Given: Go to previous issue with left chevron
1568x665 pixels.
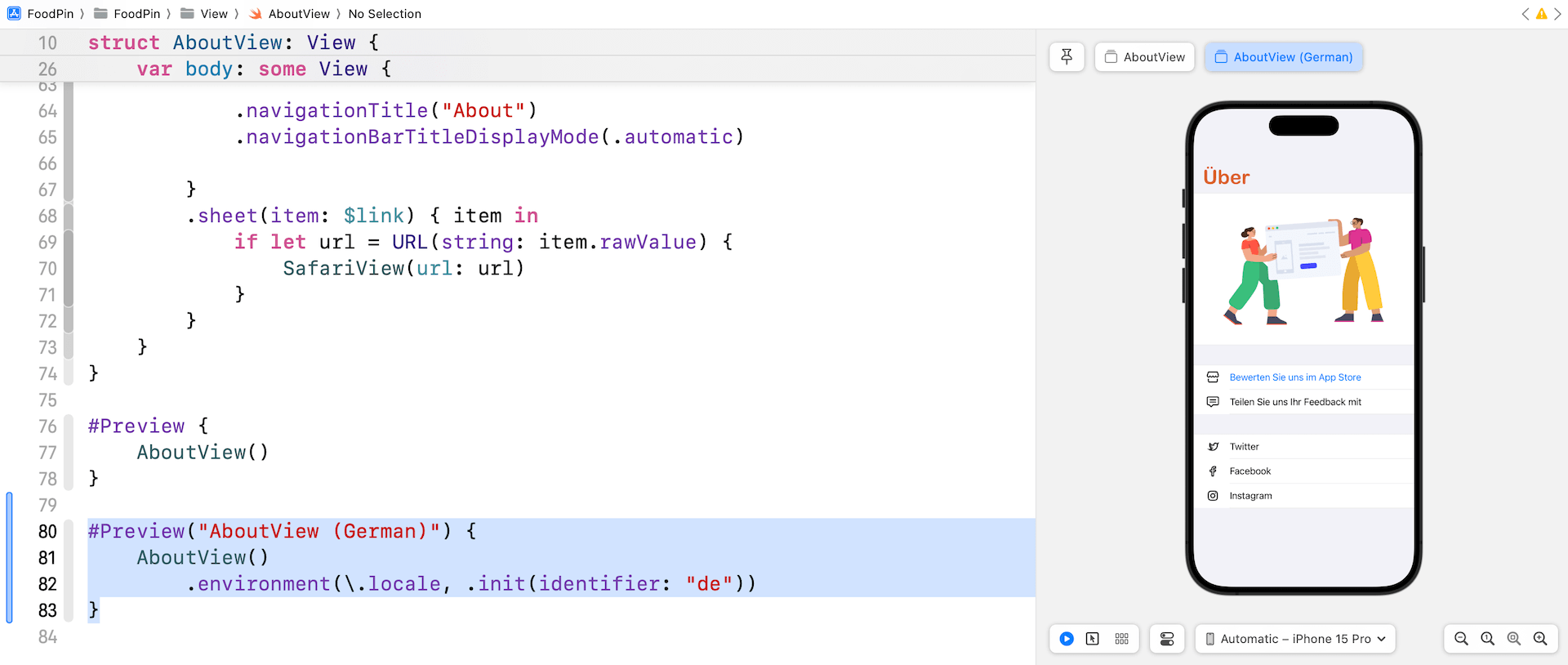Looking at the screenshot, I should click(1525, 14).
